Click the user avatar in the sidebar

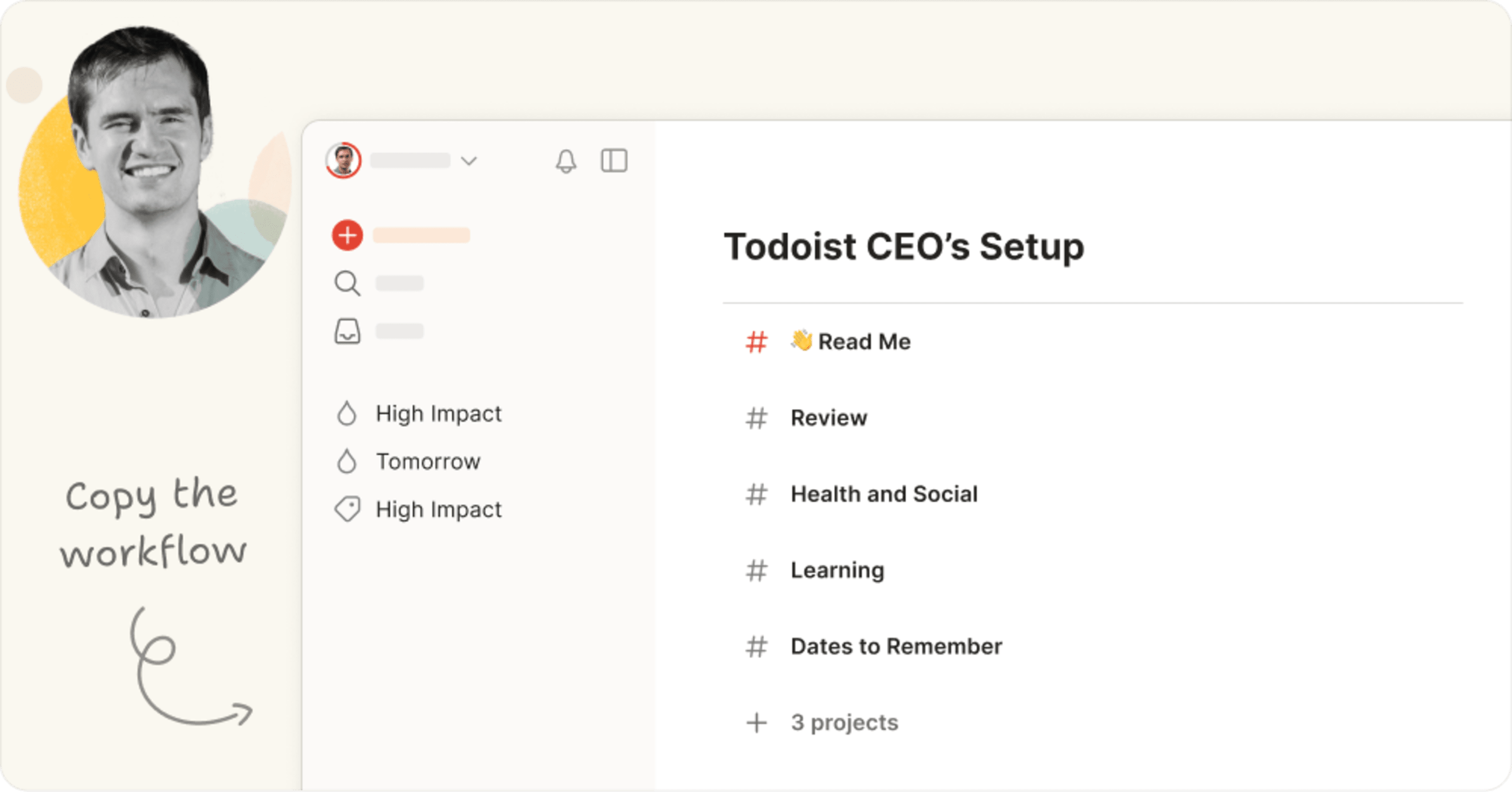345,160
